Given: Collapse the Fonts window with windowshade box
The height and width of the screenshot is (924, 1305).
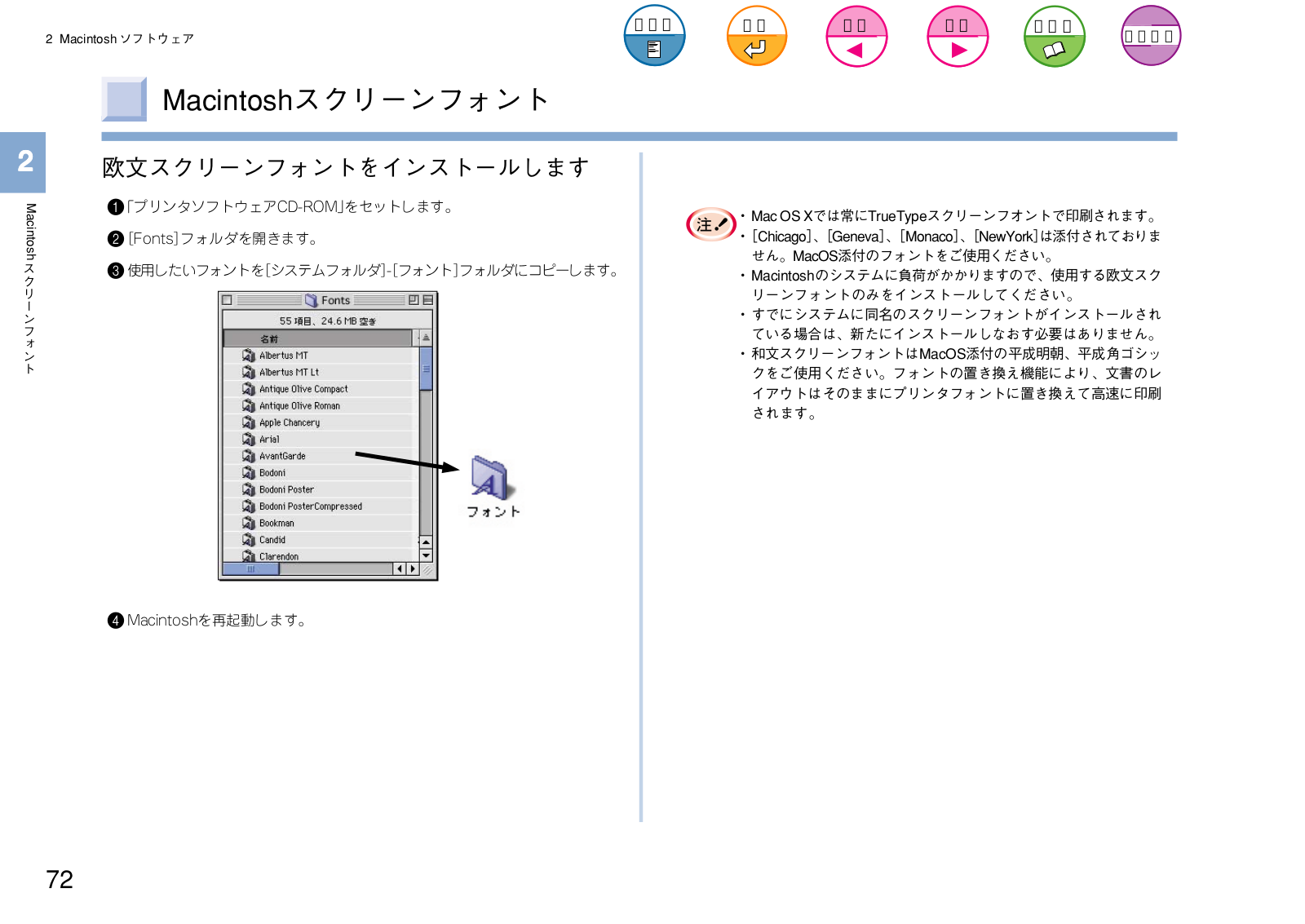Looking at the screenshot, I should coord(427,300).
